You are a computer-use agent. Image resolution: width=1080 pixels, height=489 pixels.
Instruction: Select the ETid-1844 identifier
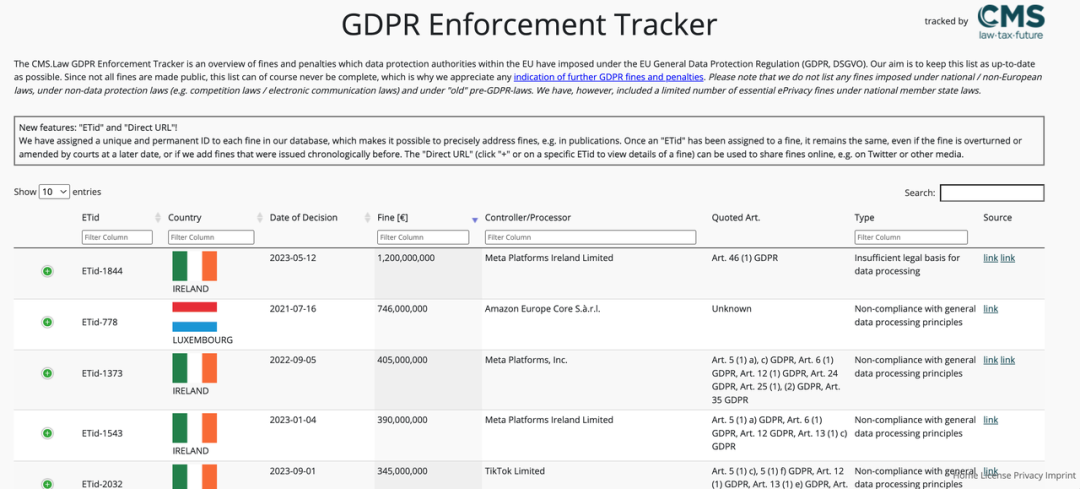click(102, 271)
